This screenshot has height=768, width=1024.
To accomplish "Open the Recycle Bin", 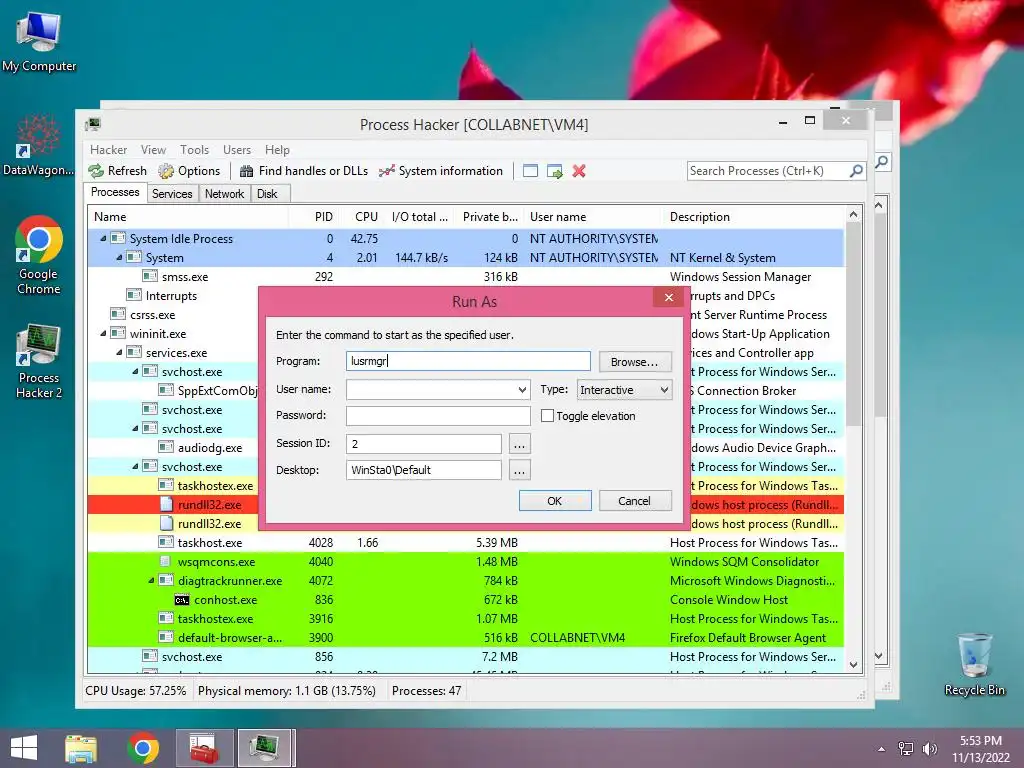I will (x=974, y=664).
